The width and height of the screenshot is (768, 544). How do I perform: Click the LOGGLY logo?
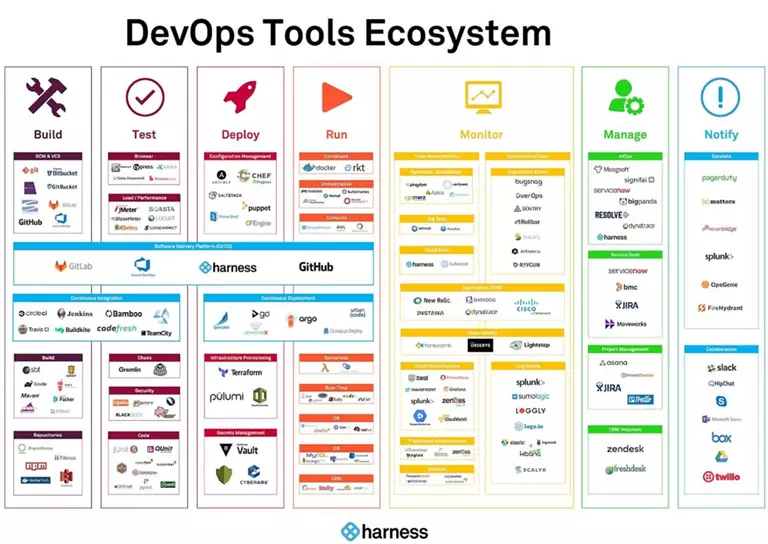(530, 411)
